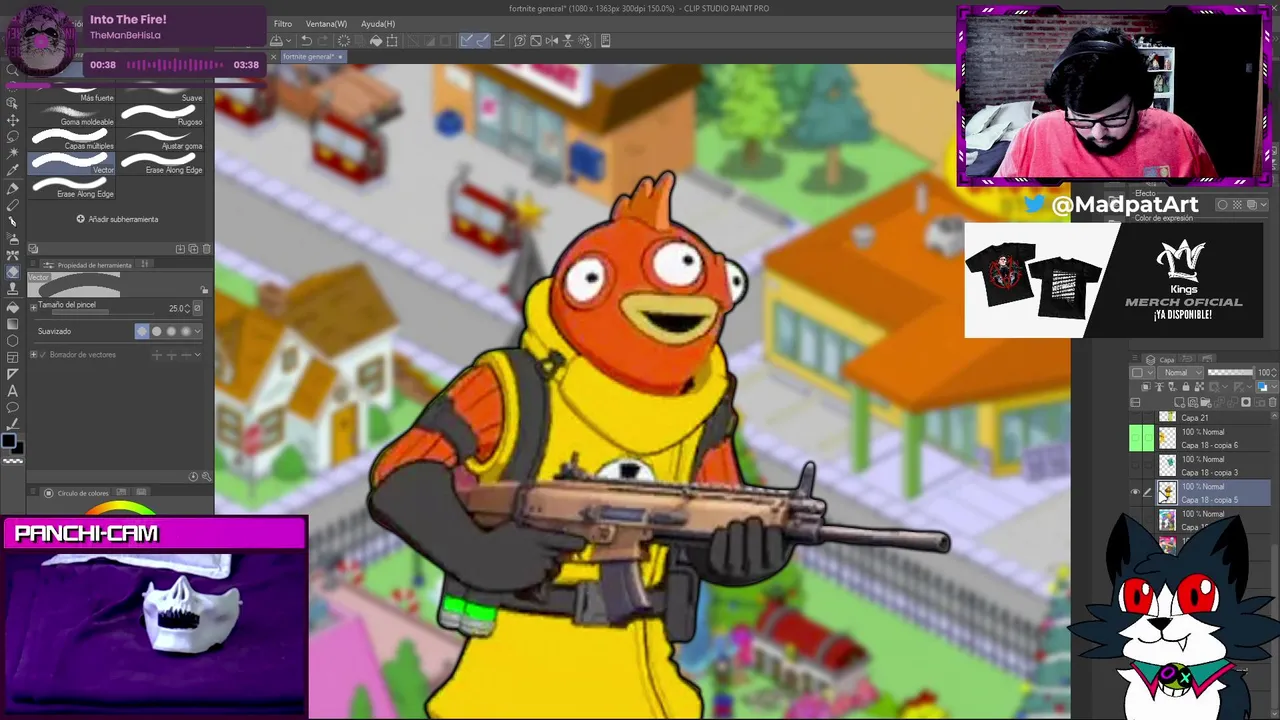This screenshot has width=1280, height=720.
Task: Toggle visibility of Capa 18 - copia 5
Action: tap(1135, 492)
